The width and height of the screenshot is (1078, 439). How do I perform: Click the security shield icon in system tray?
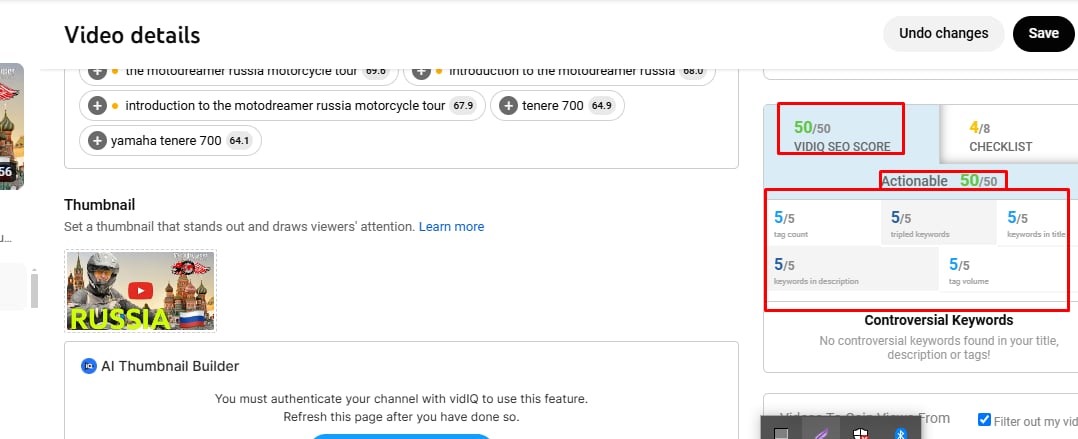[859, 433]
